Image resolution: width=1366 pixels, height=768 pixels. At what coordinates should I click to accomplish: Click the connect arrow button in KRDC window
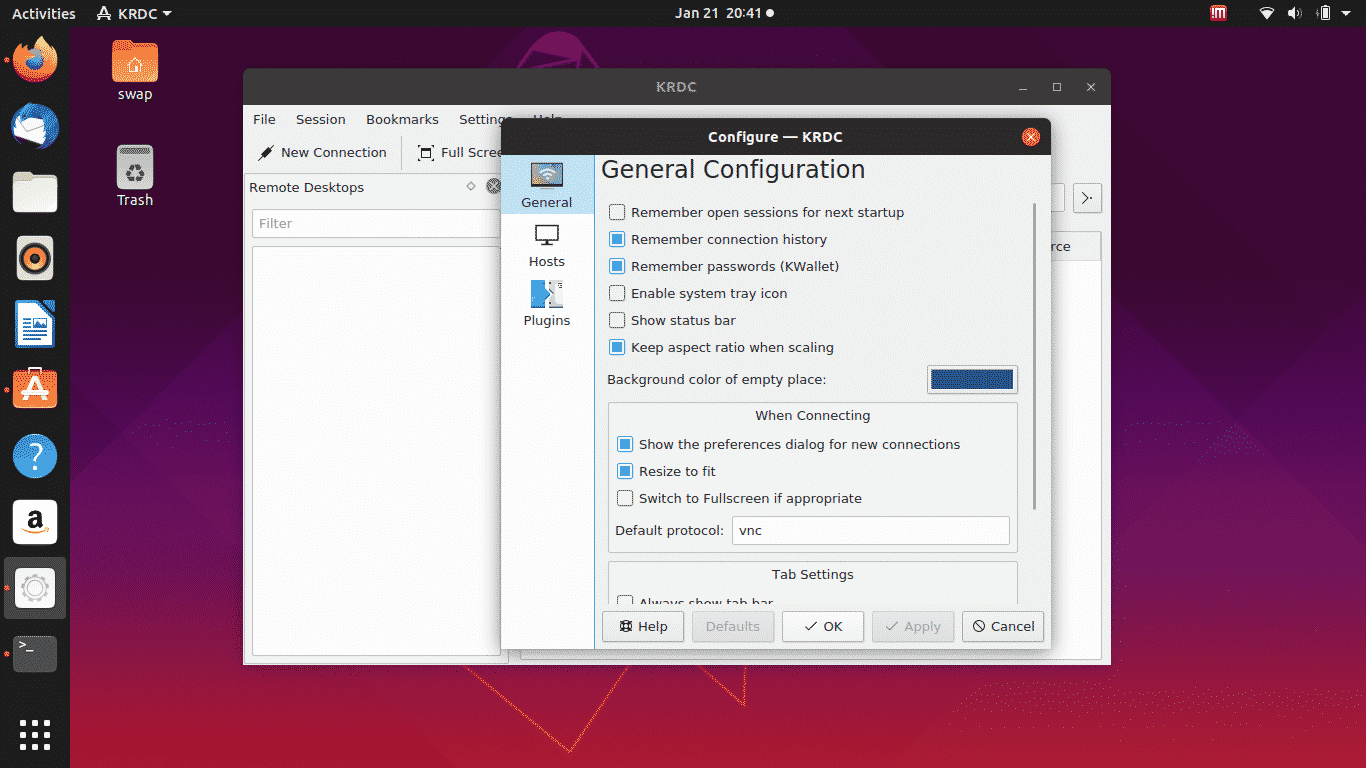point(1087,198)
